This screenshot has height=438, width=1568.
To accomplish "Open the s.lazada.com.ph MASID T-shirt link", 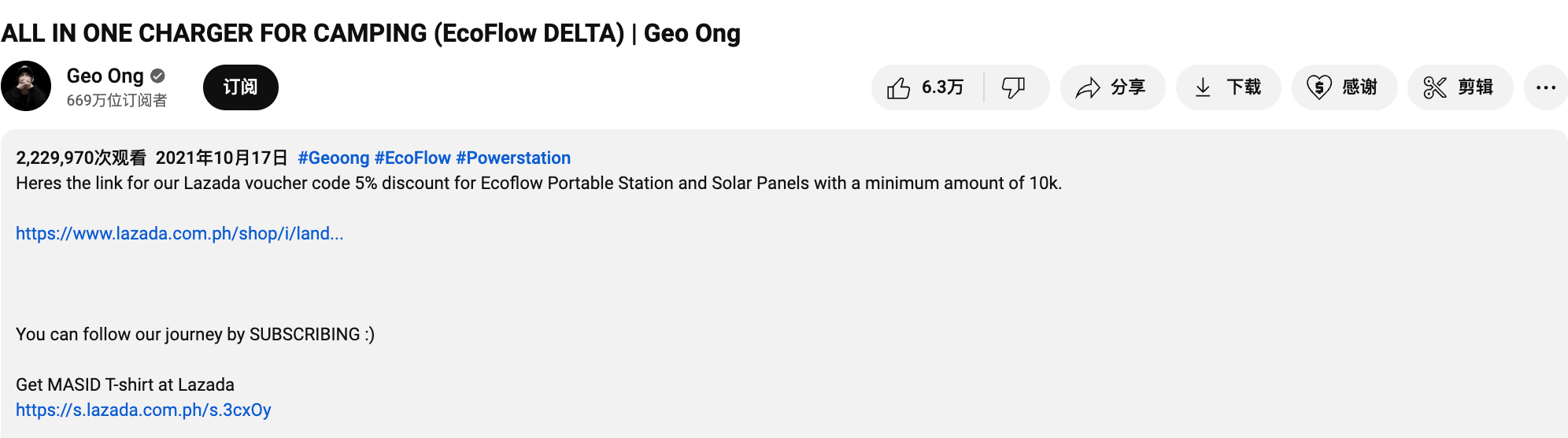I will pos(143,410).
